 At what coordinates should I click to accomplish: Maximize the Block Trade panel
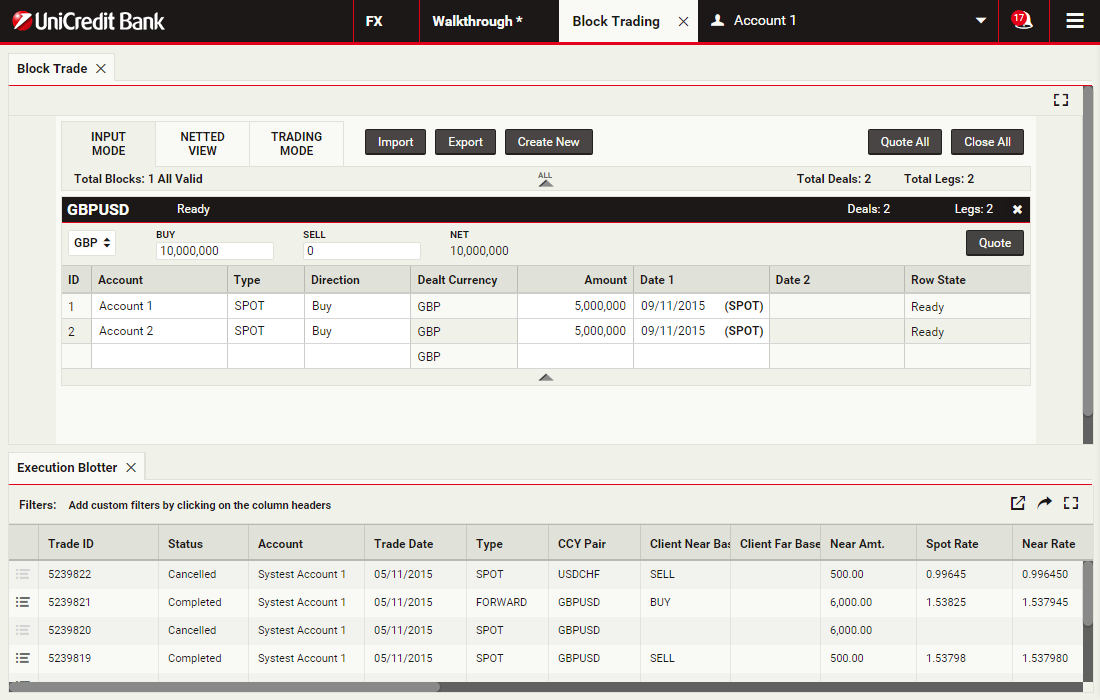point(1061,100)
